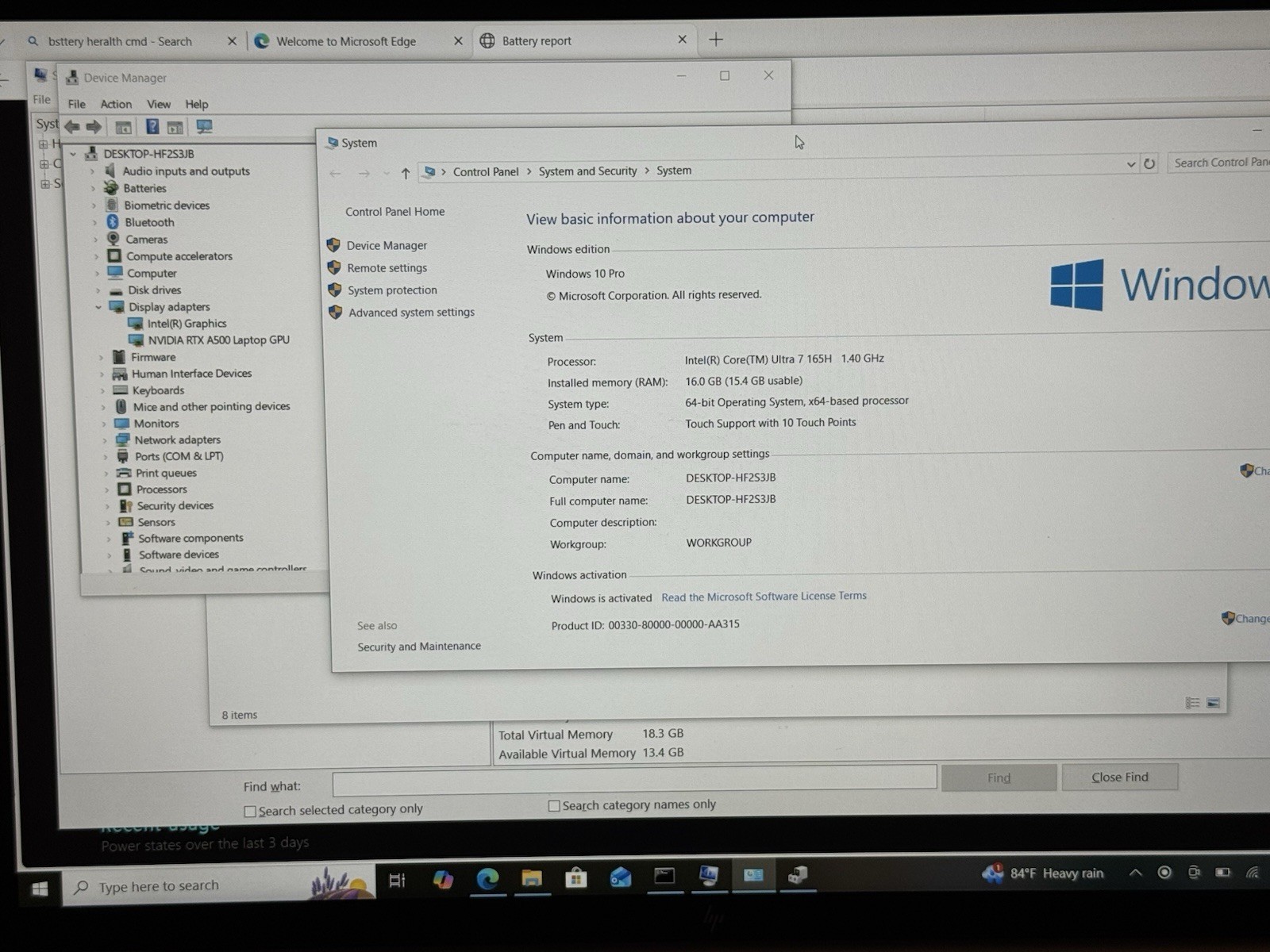This screenshot has width=1270, height=952.
Task: Open Task View from the taskbar
Action: pyautogui.click(x=397, y=879)
